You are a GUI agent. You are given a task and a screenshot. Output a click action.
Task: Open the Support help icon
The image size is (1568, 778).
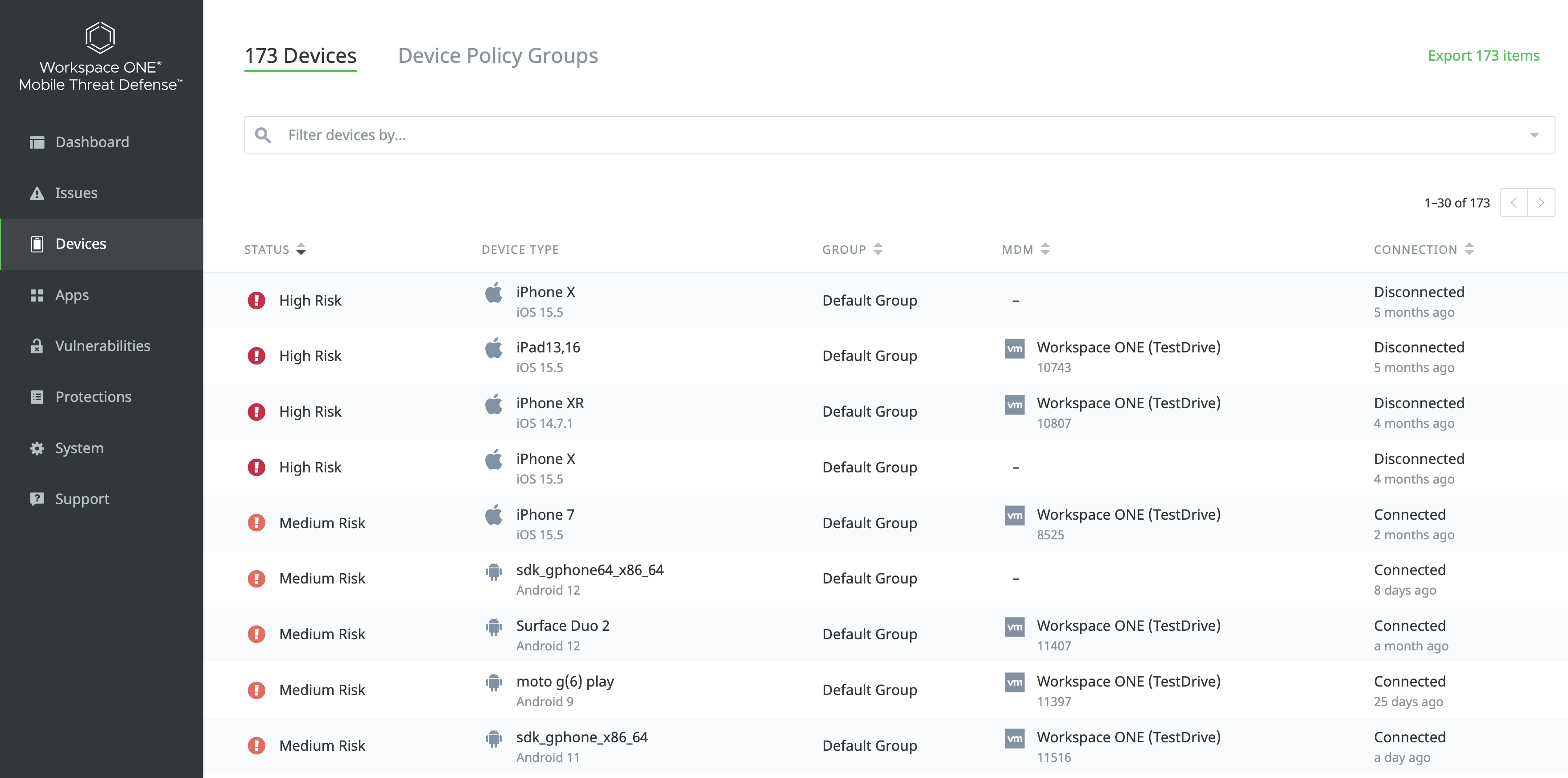point(37,499)
